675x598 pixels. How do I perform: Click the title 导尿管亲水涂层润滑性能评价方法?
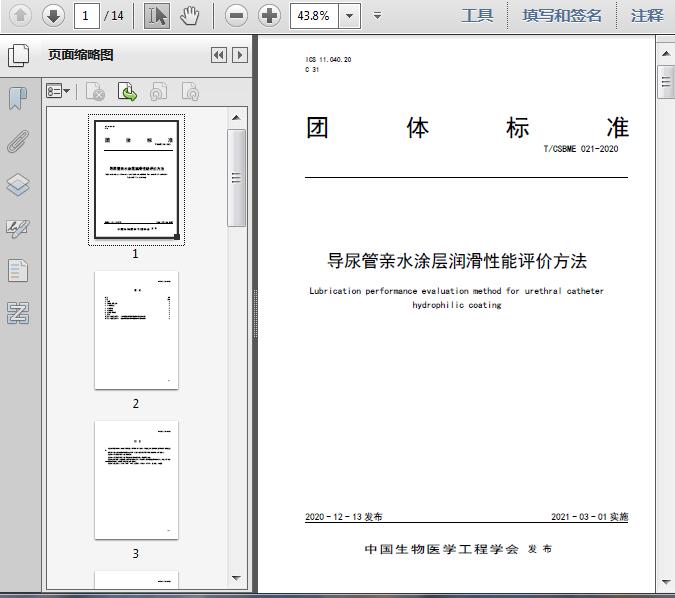457,261
